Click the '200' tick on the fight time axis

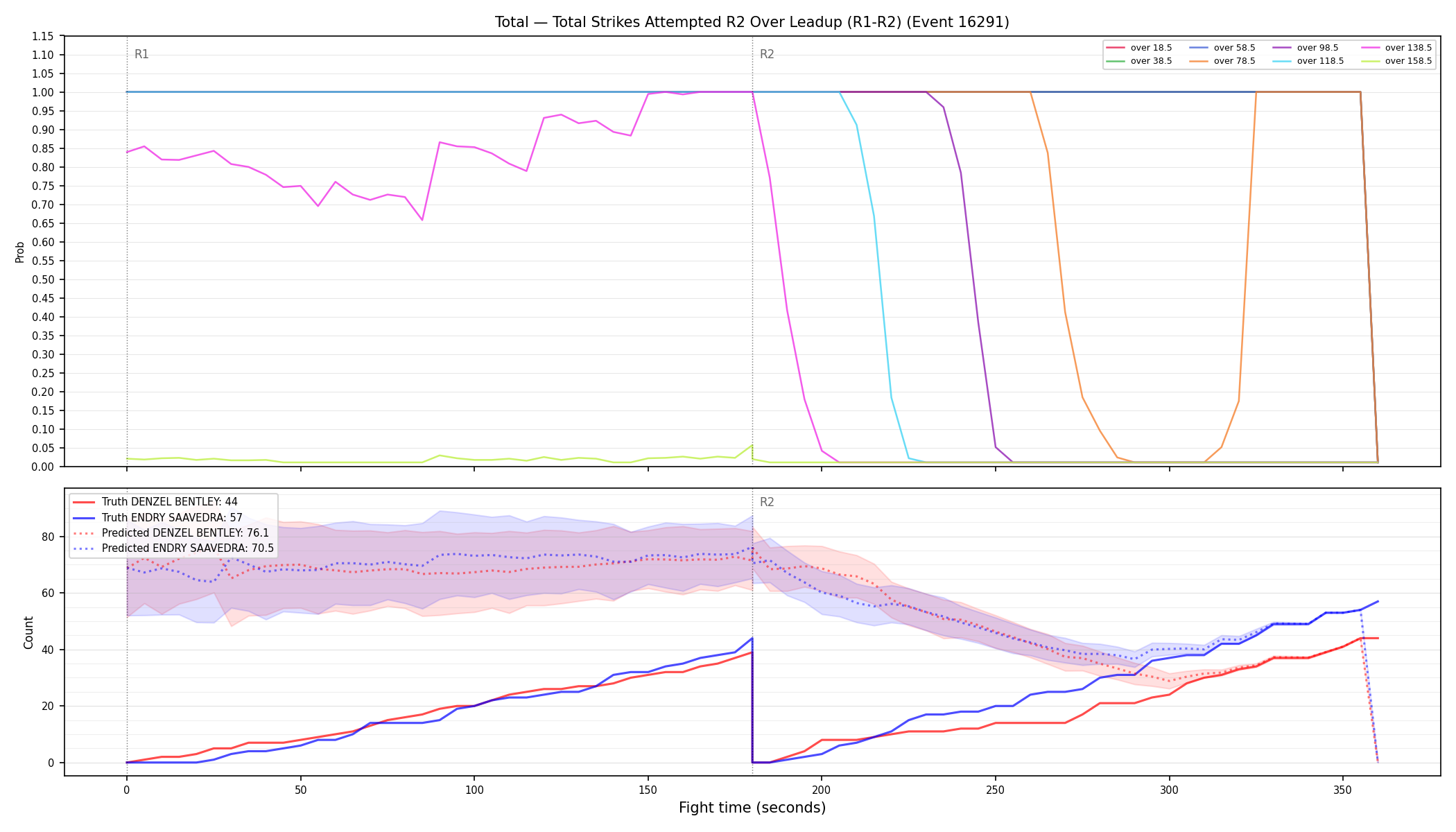(822, 790)
